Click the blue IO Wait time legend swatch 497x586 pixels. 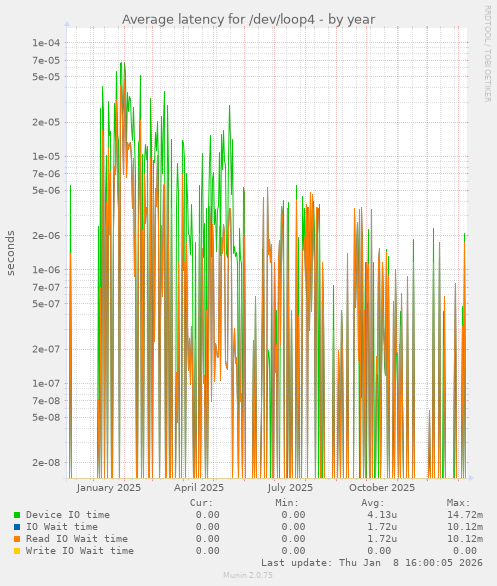17,527
